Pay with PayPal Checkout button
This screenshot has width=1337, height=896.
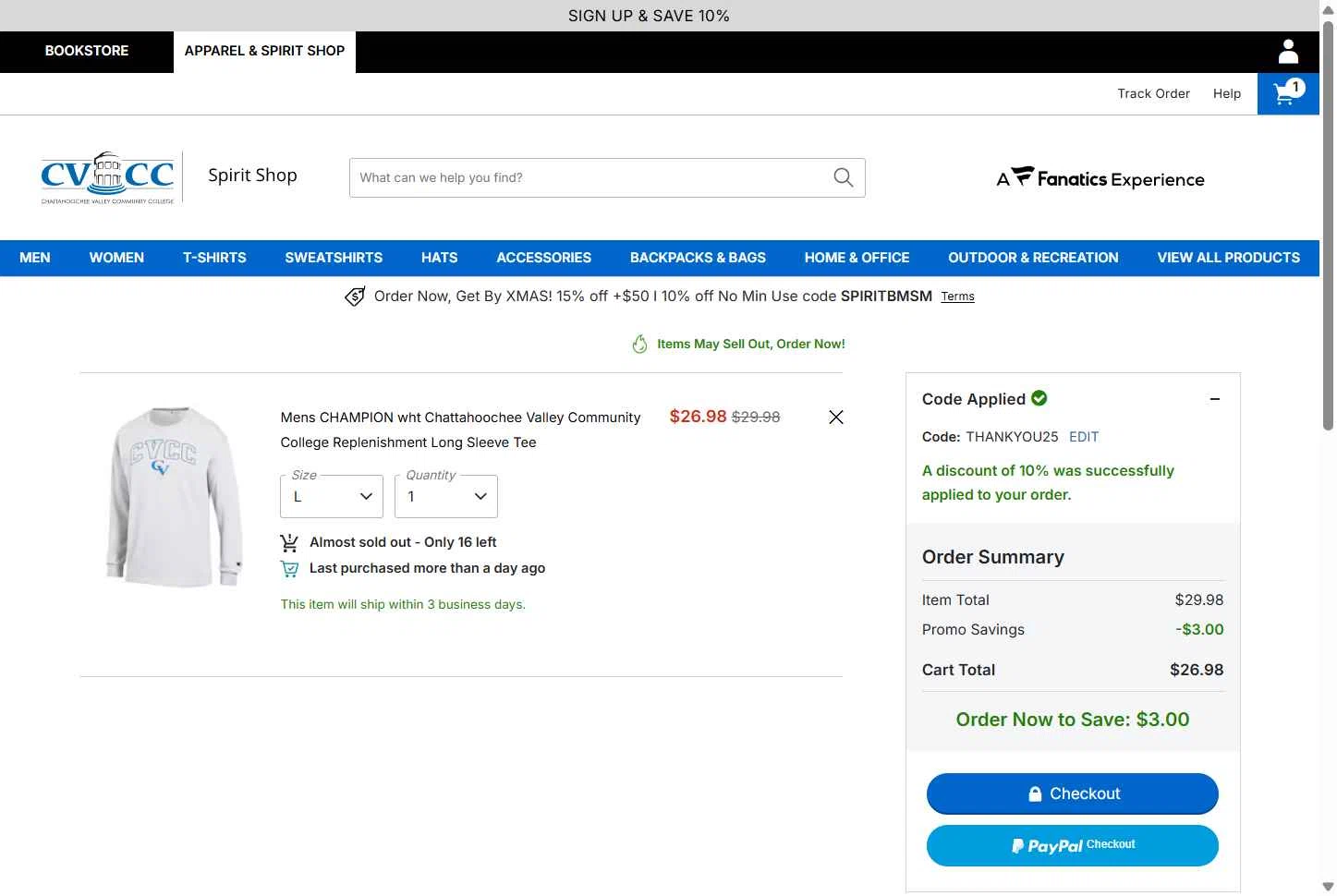coord(1072,845)
